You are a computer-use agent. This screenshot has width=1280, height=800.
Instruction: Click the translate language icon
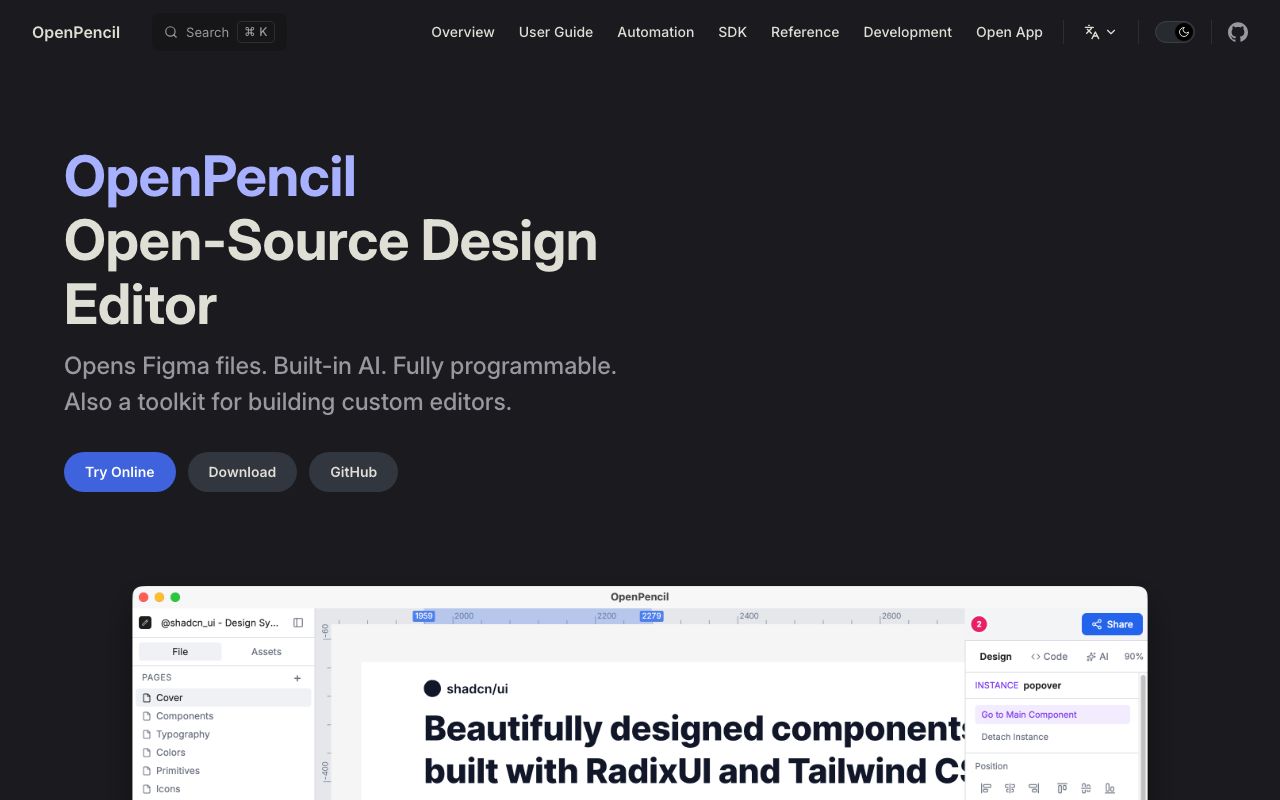click(1092, 32)
